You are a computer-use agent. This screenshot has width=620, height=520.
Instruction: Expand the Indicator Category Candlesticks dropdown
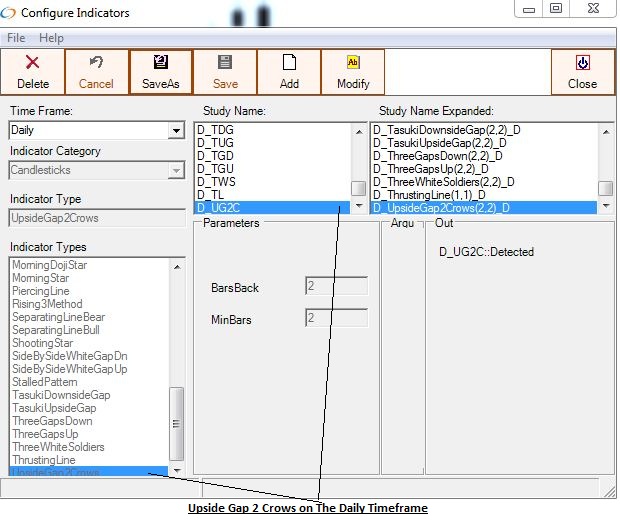tap(176, 171)
